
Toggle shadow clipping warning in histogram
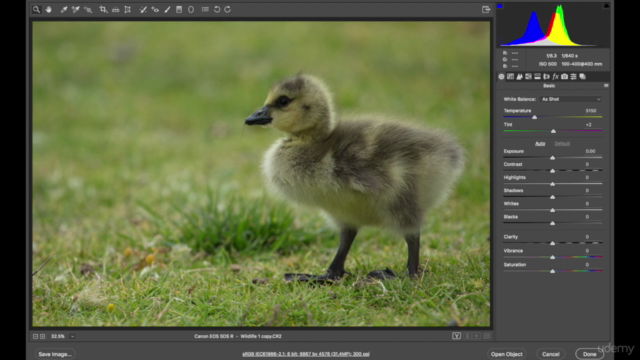click(x=500, y=6)
